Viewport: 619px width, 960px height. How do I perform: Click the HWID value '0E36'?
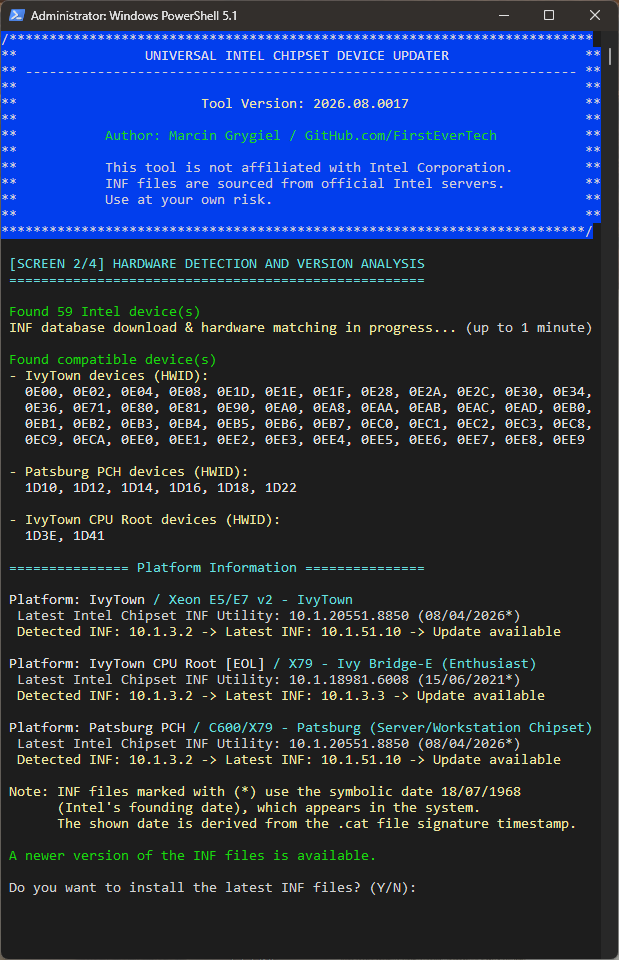(x=40, y=408)
